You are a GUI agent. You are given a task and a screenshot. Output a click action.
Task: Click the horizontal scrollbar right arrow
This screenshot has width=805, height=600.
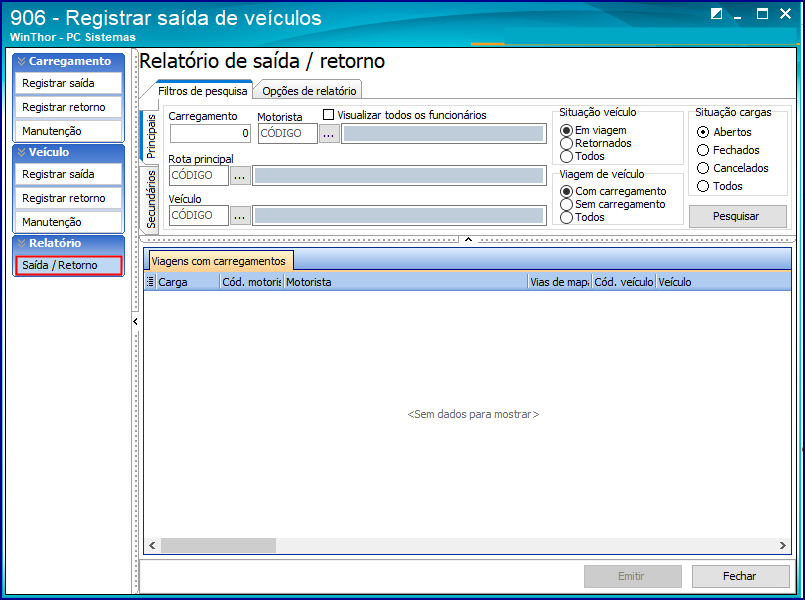click(x=782, y=546)
